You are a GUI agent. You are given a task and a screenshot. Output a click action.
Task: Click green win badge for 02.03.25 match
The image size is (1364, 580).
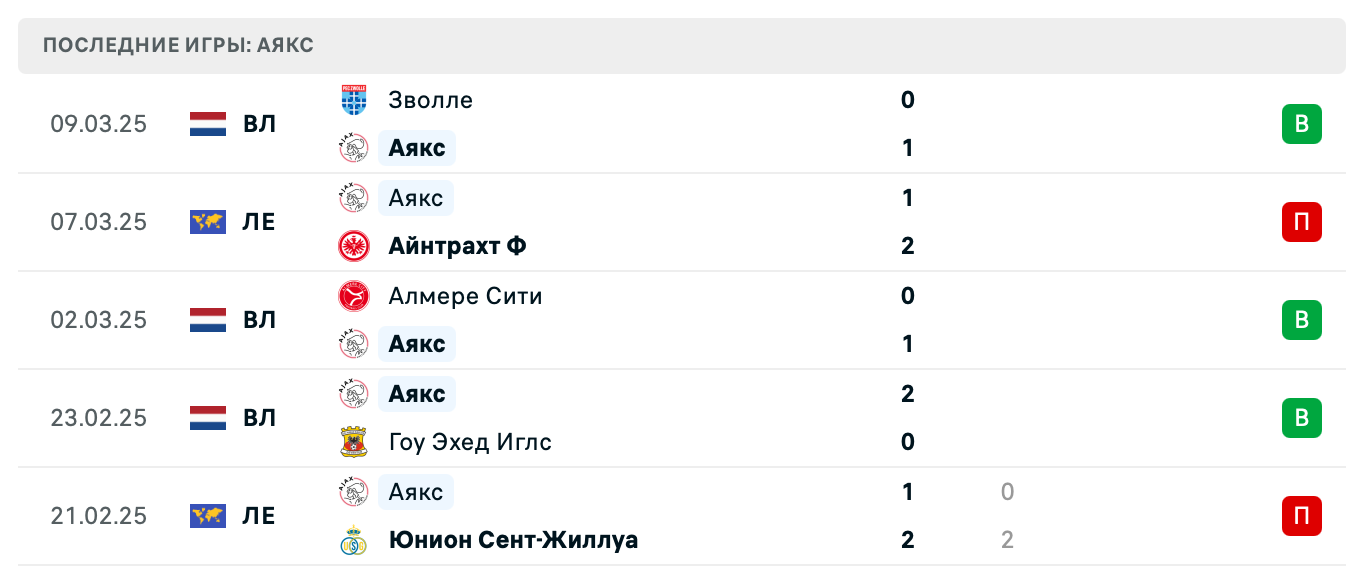tap(1301, 320)
